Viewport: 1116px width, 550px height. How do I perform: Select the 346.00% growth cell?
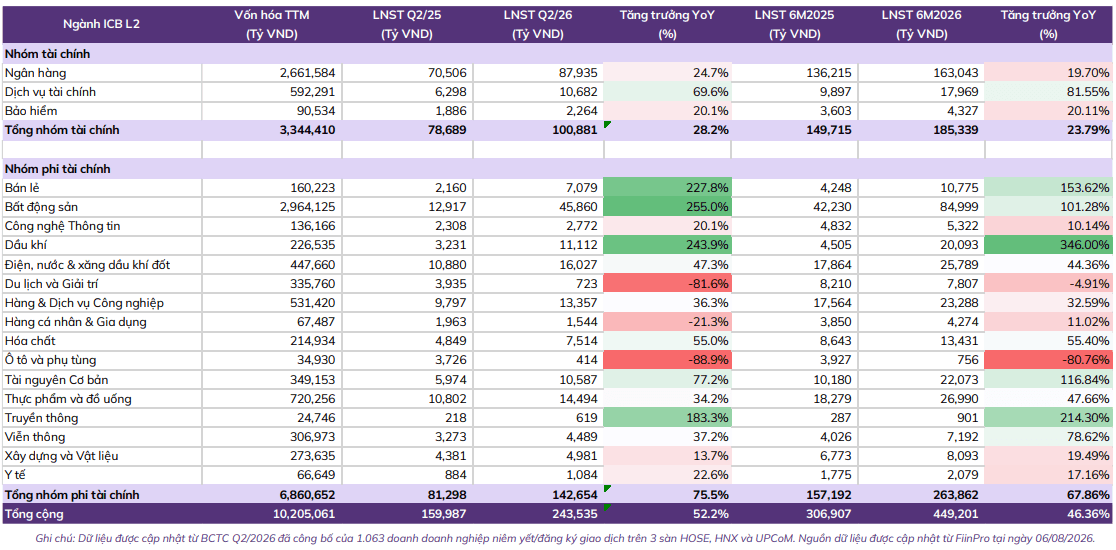[1049, 245]
